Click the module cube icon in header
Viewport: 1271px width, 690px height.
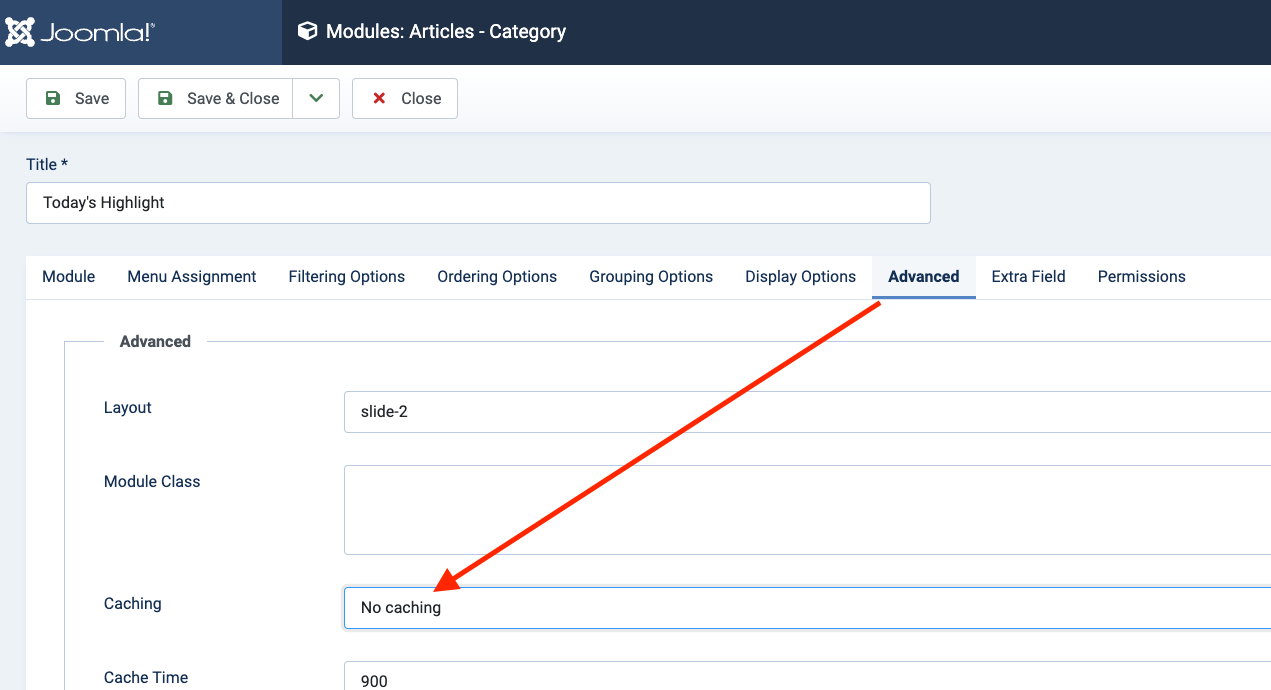click(307, 32)
